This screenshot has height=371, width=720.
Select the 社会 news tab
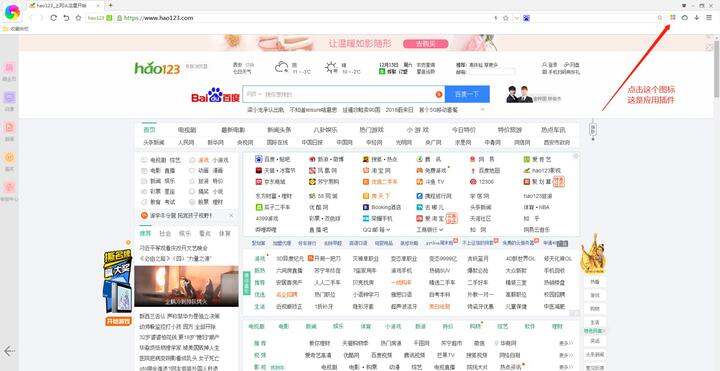[165, 234]
